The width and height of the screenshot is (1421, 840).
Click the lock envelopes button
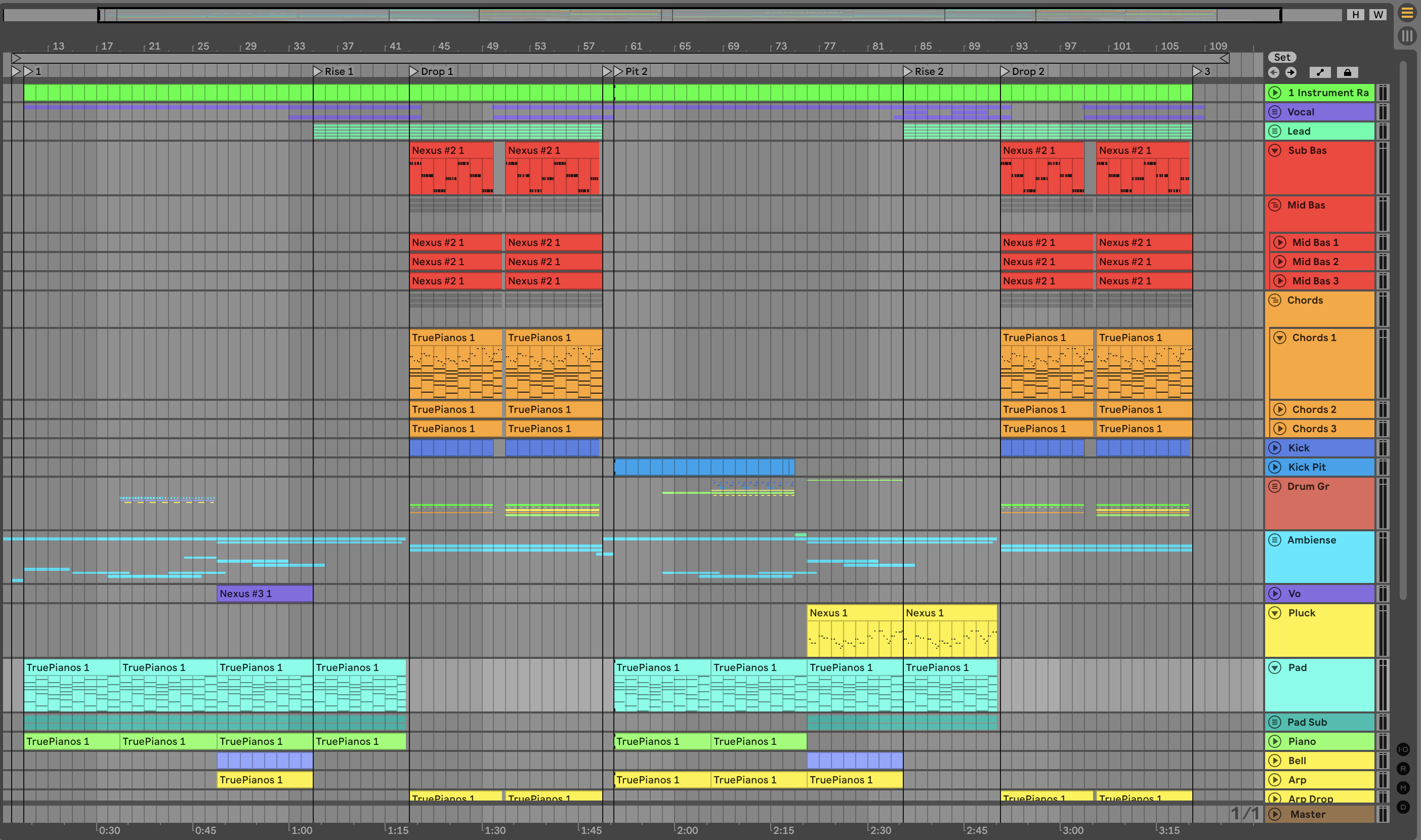click(1347, 72)
